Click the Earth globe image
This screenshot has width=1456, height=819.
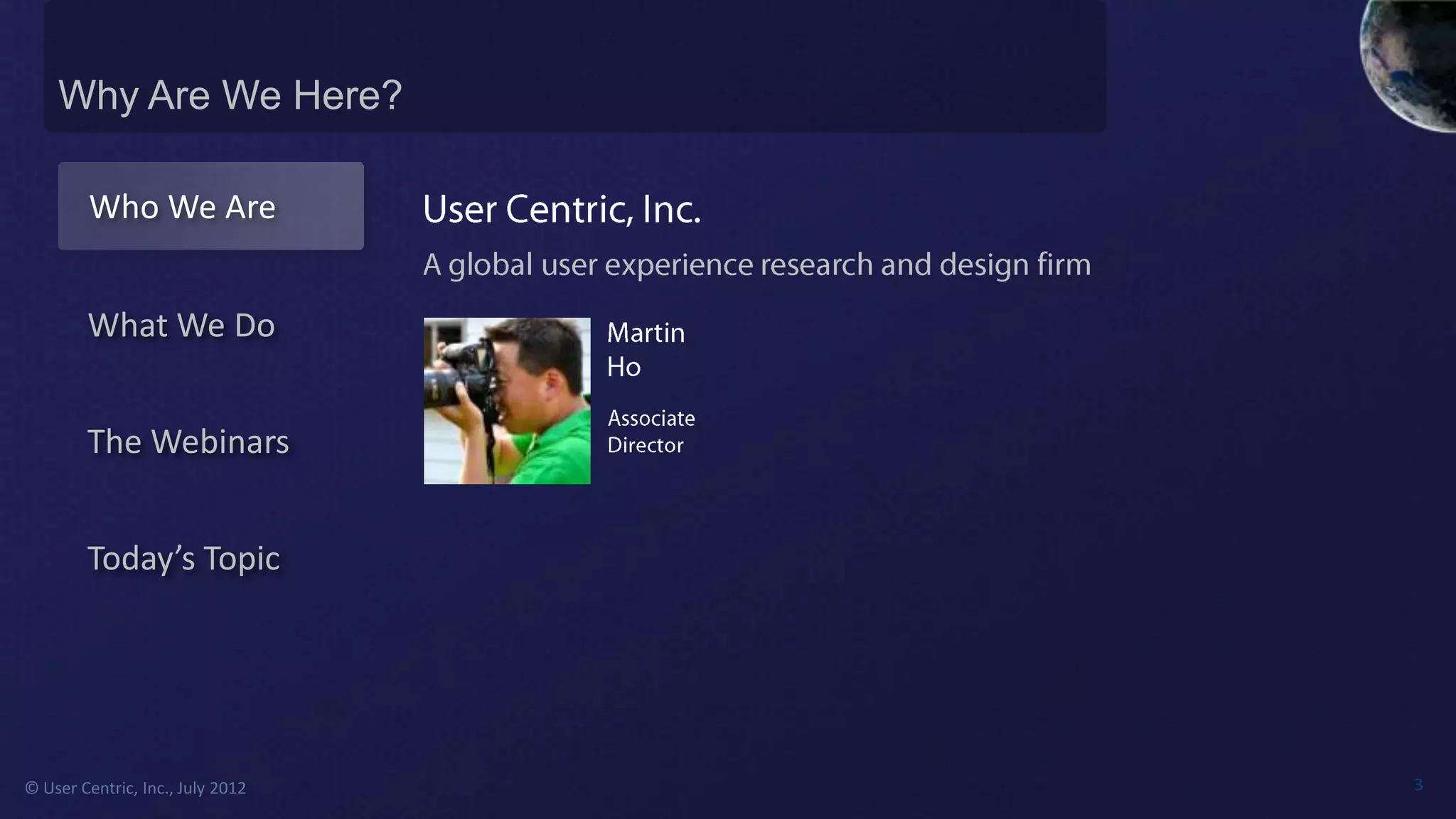pos(1408,65)
